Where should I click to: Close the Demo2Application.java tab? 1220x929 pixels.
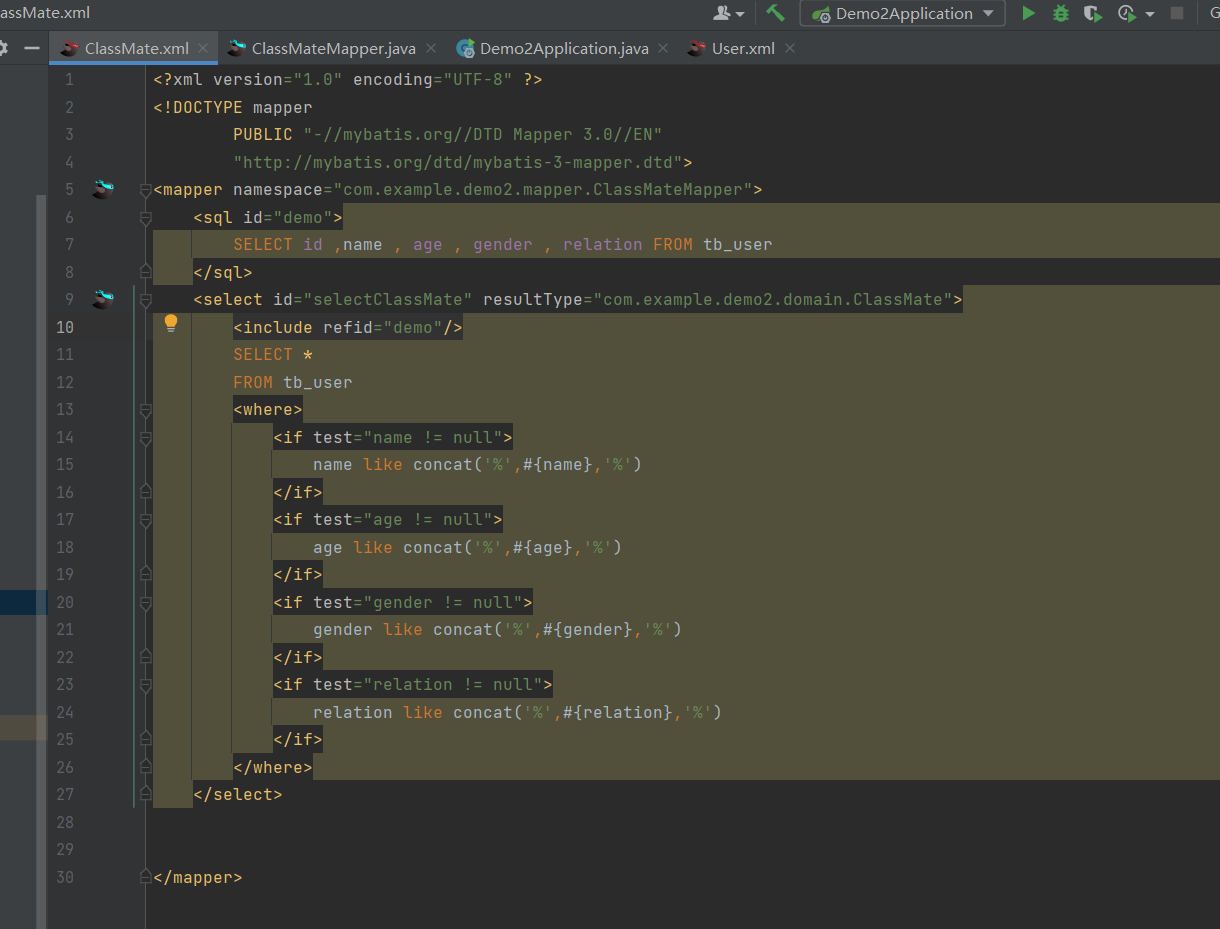(x=663, y=48)
